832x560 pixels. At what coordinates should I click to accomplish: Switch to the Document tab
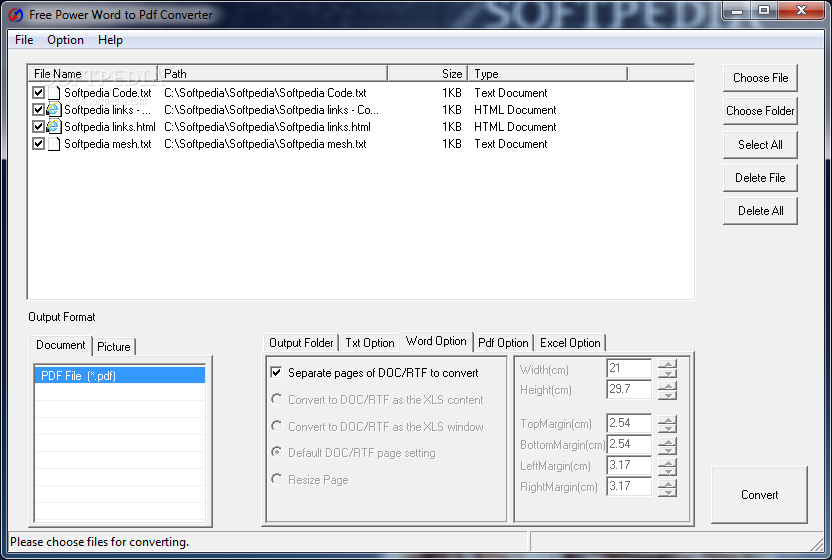click(60, 345)
